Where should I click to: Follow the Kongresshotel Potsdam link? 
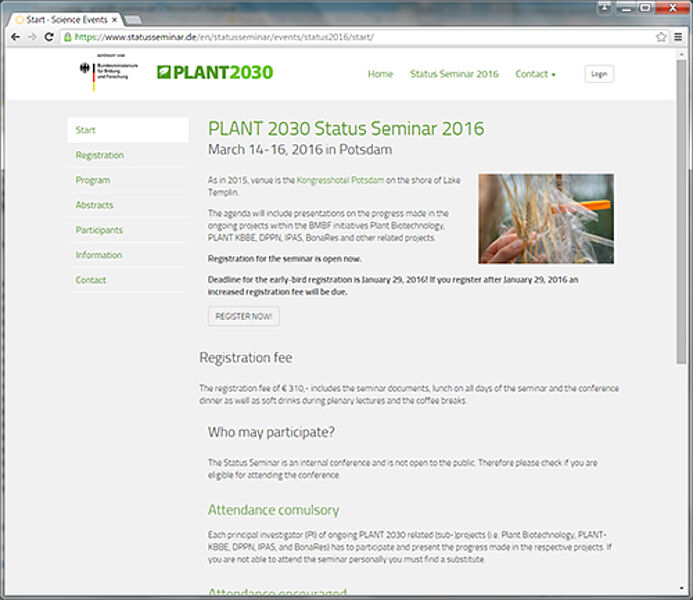340,180
